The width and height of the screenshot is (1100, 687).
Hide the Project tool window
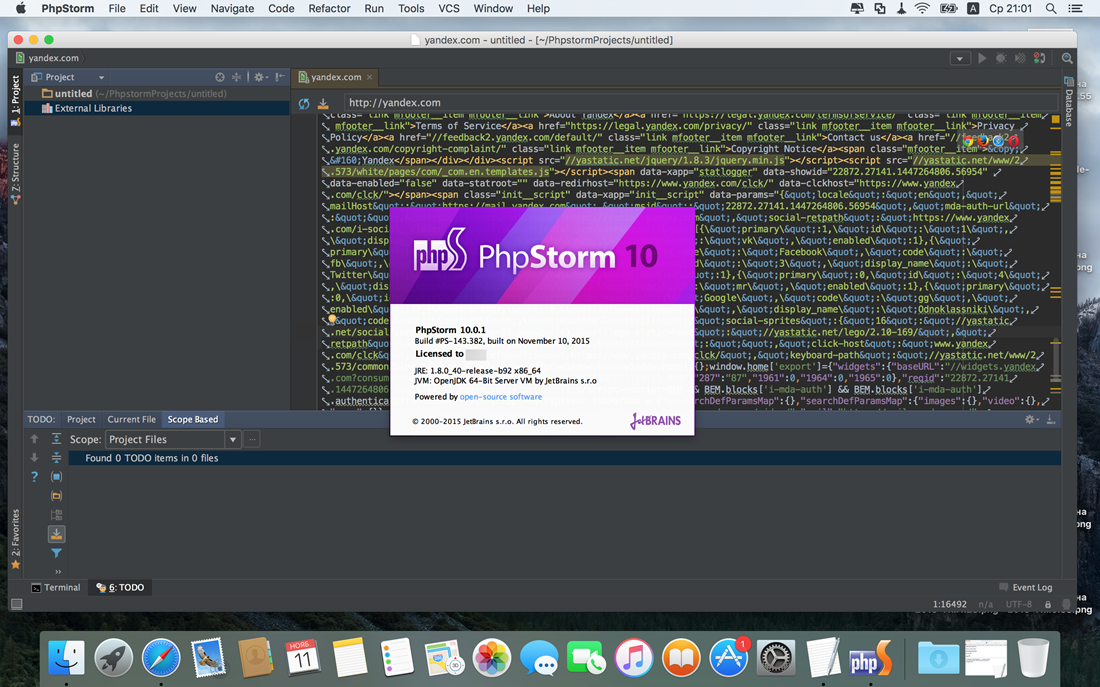(x=280, y=77)
